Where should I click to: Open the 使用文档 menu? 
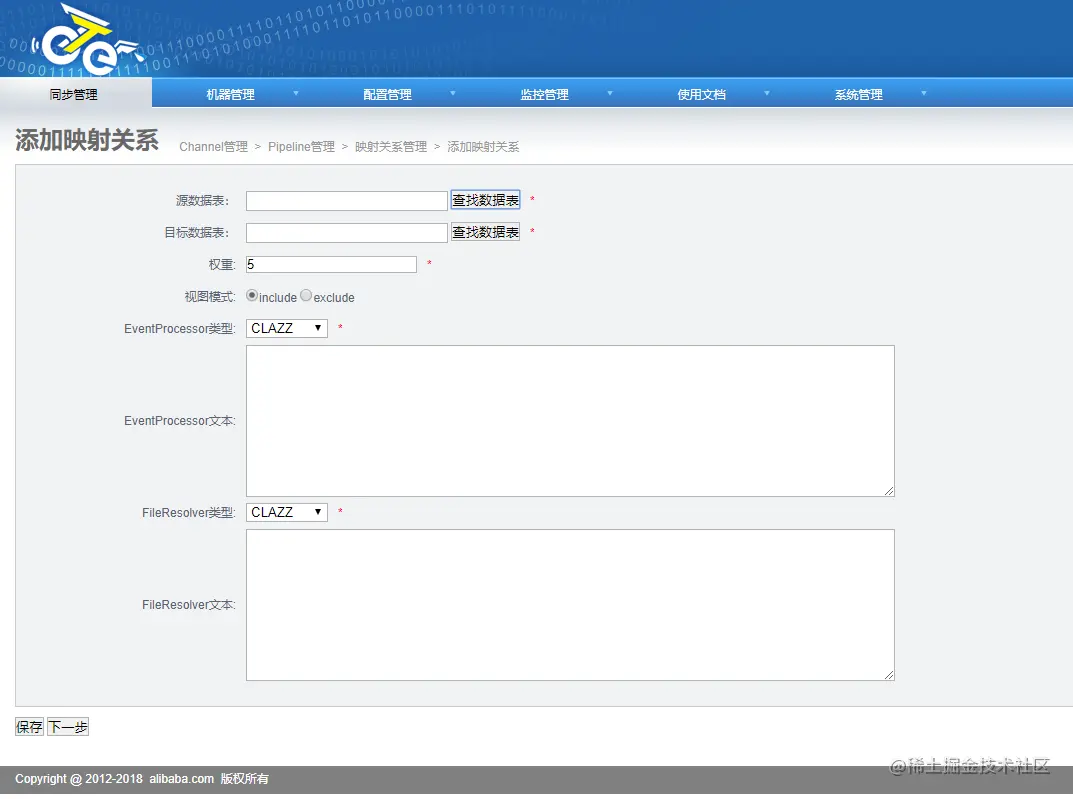(701, 94)
